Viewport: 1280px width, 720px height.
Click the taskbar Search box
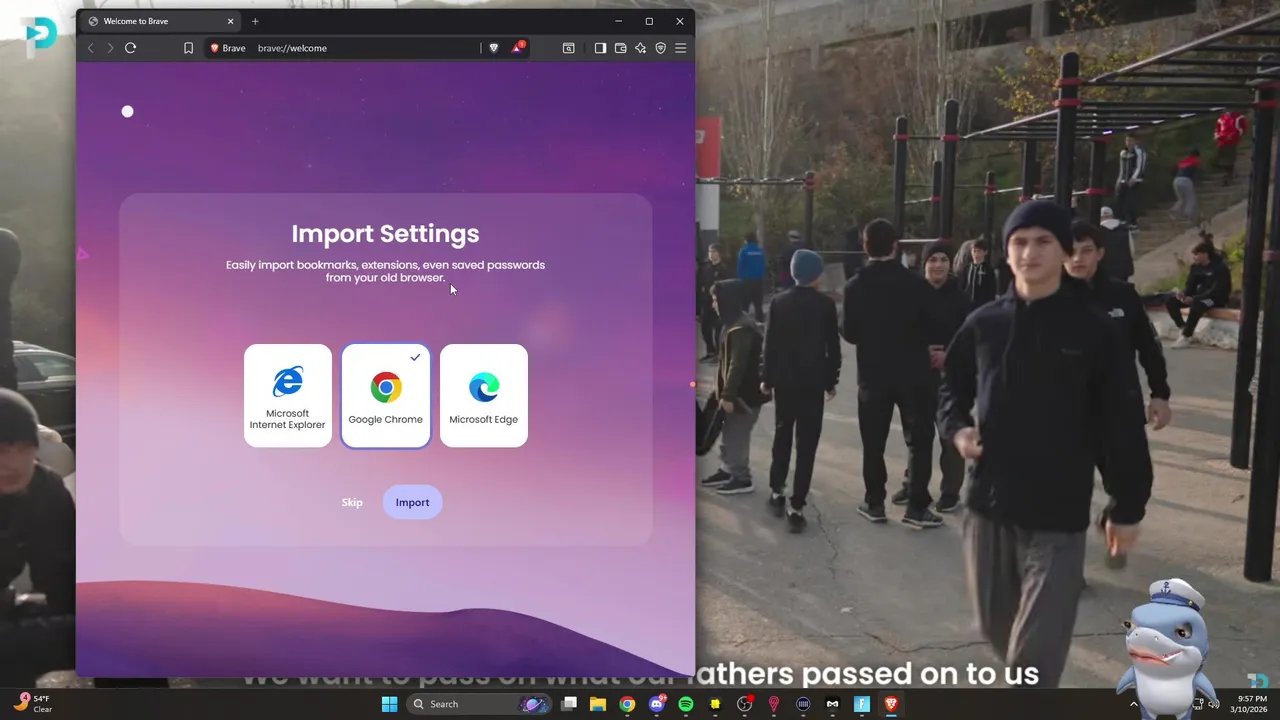pos(479,704)
